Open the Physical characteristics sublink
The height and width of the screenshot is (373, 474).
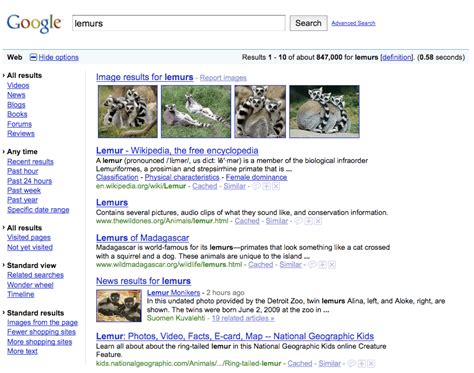tap(182, 177)
